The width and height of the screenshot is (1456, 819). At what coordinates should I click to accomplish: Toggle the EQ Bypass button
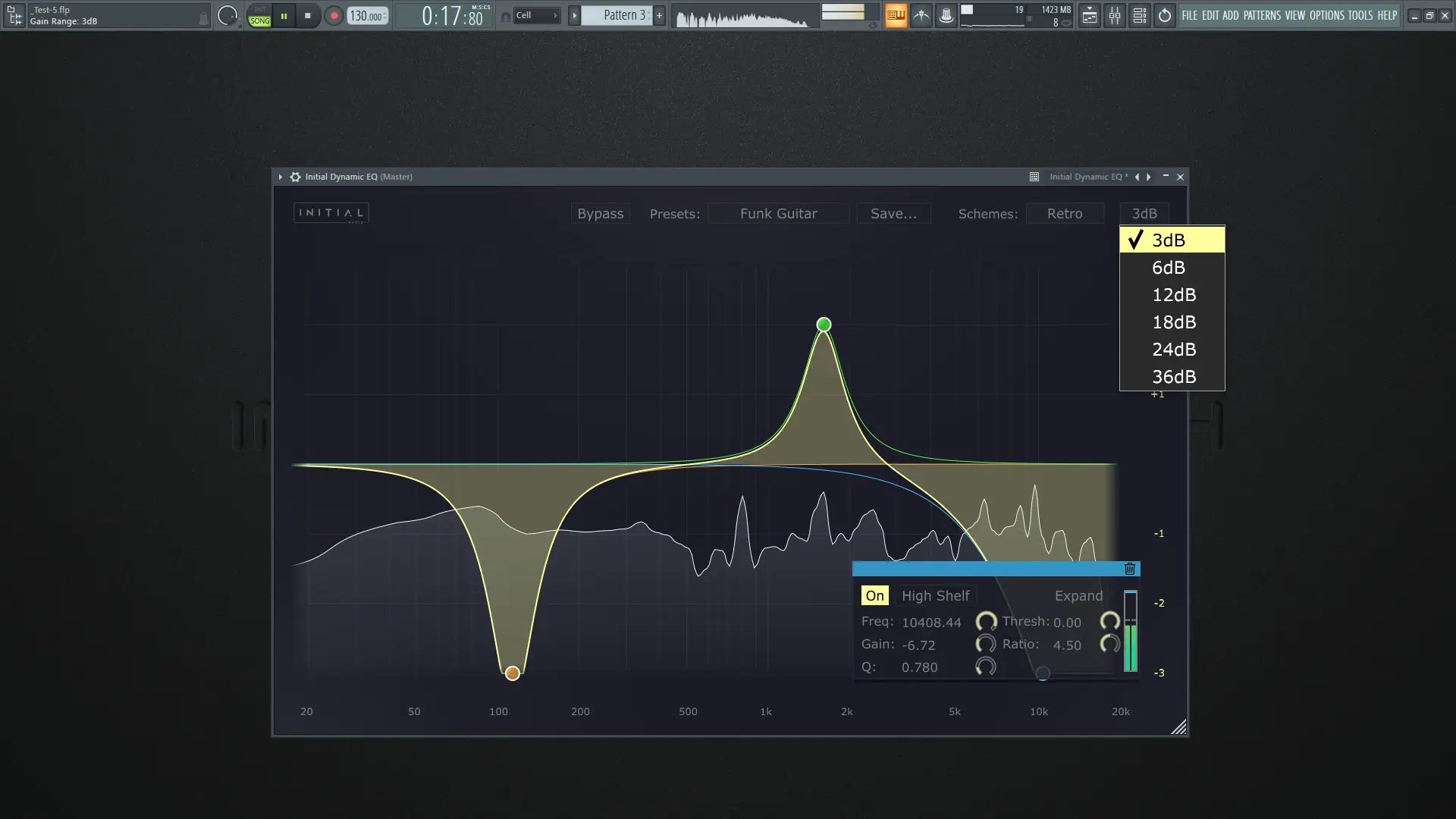click(x=600, y=214)
